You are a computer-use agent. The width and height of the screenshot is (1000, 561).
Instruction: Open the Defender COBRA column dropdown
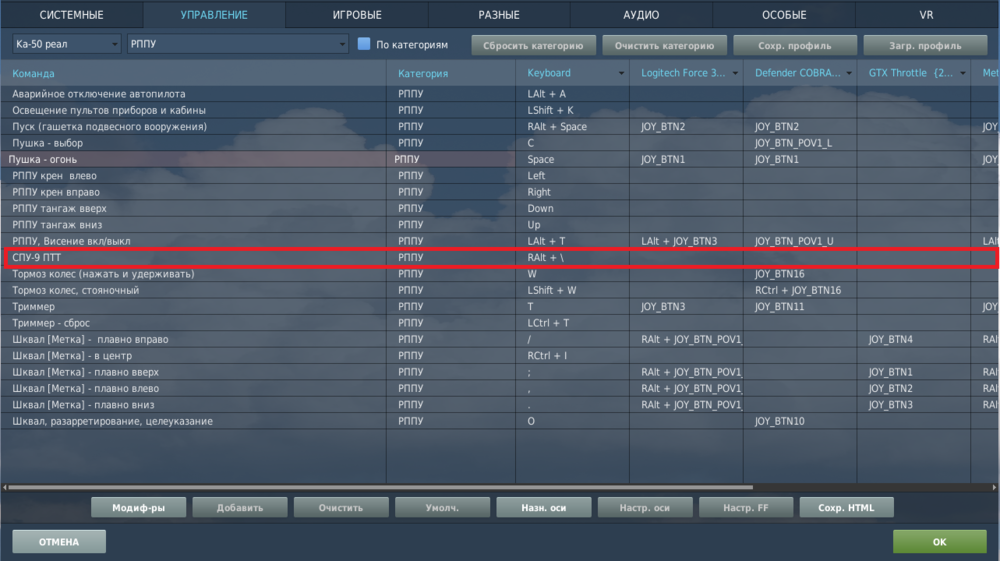click(849, 73)
